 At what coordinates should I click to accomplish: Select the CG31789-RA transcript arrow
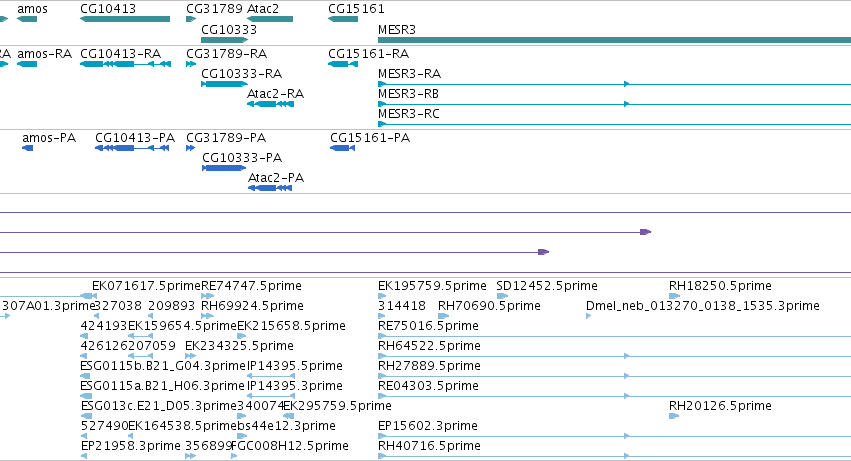pos(191,64)
